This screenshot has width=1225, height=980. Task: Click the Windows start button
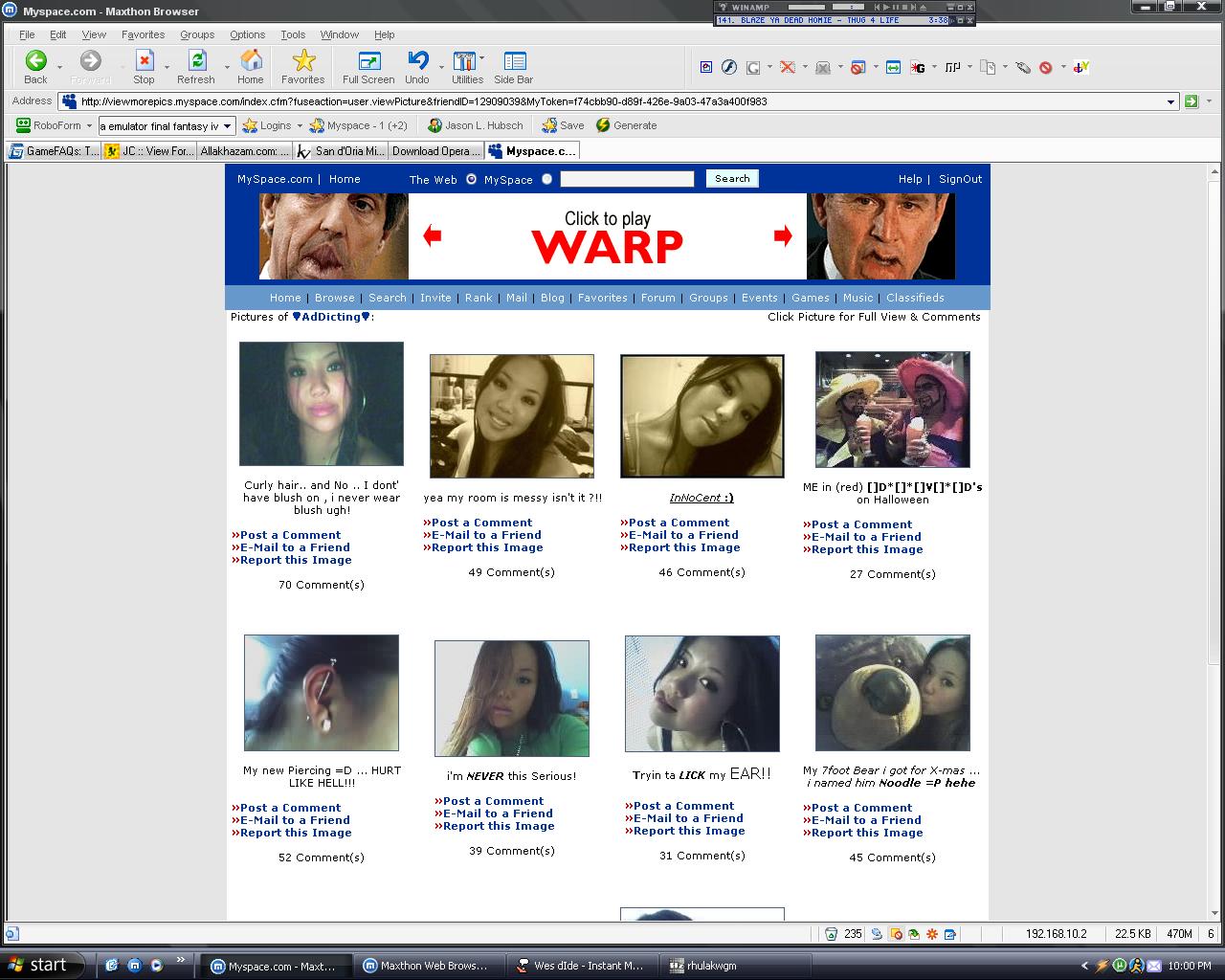point(36,965)
